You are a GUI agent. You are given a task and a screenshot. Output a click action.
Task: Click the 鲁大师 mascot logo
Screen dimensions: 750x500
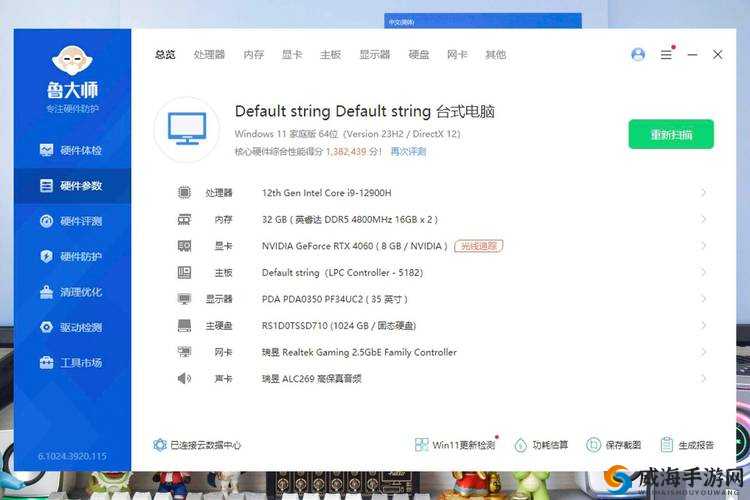pos(73,61)
